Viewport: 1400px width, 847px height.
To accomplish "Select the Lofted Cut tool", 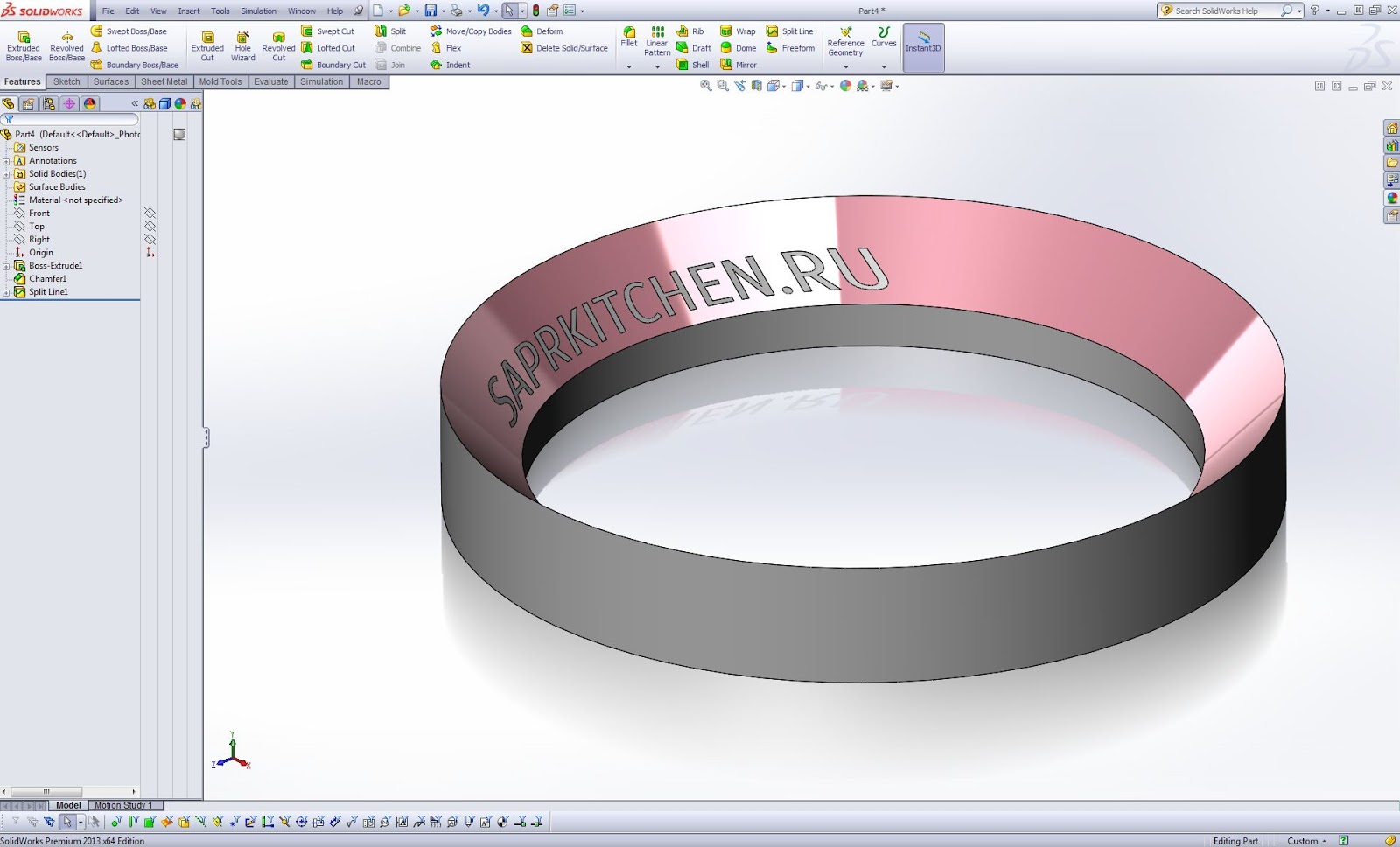I will coord(327,48).
